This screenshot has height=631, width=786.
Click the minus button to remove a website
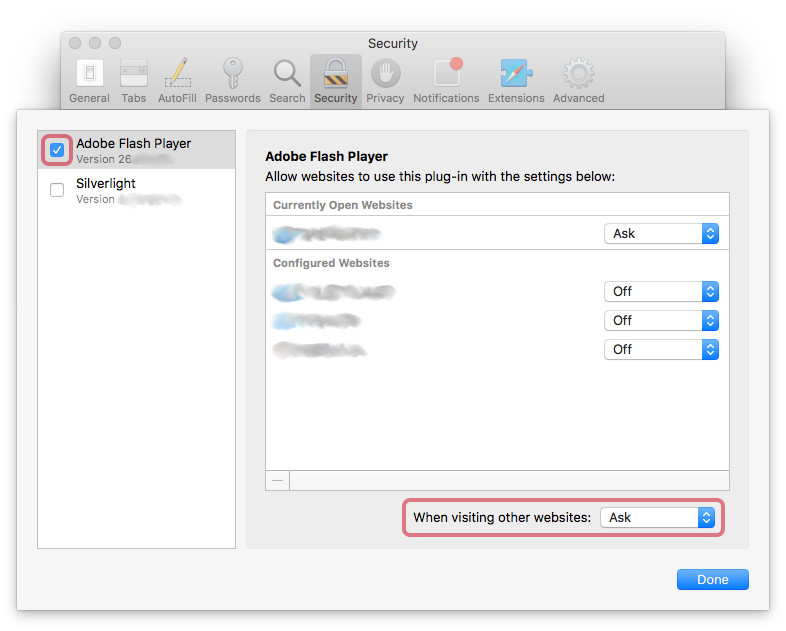tap(277, 480)
